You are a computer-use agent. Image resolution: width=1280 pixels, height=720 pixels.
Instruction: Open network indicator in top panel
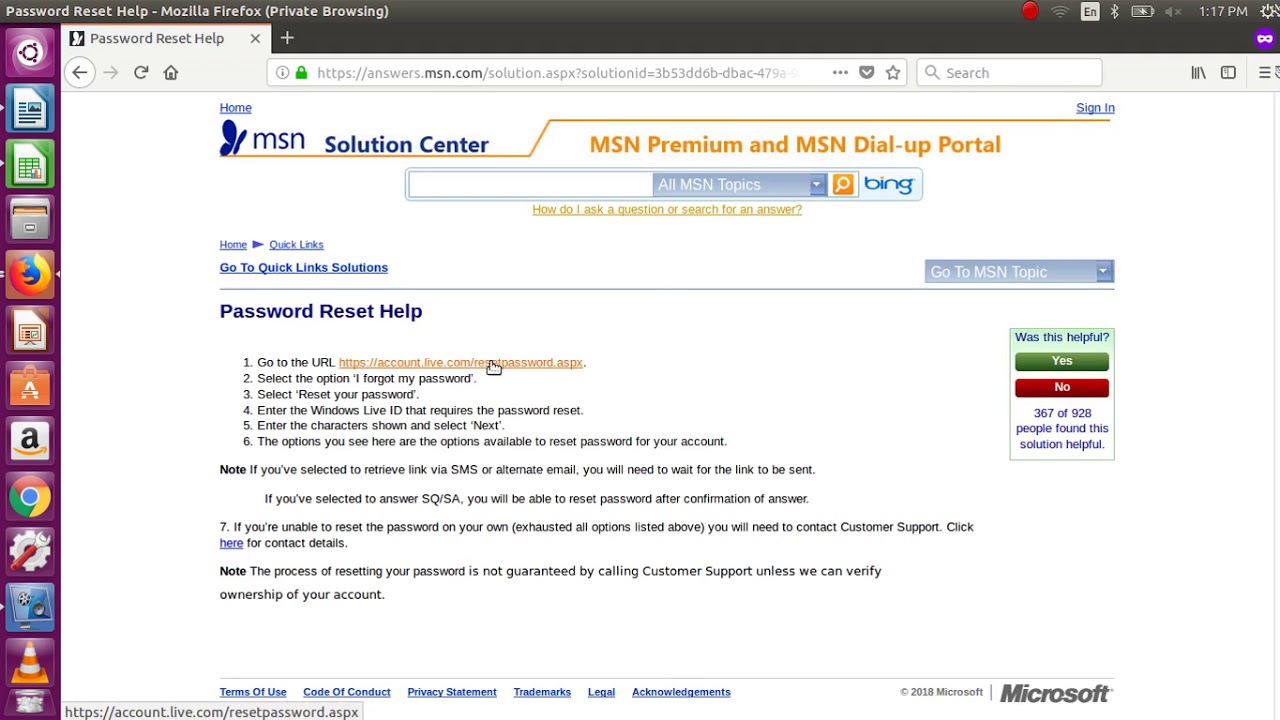(x=1060, y=11)
